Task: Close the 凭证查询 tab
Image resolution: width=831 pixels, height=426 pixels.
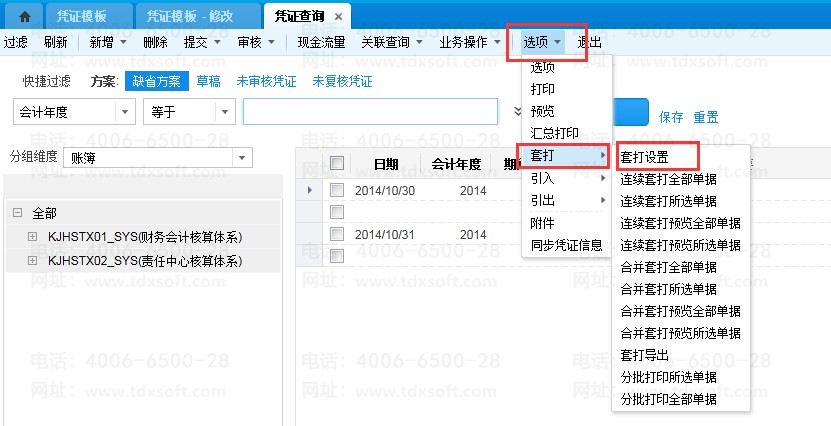Action: pos(338,17)
